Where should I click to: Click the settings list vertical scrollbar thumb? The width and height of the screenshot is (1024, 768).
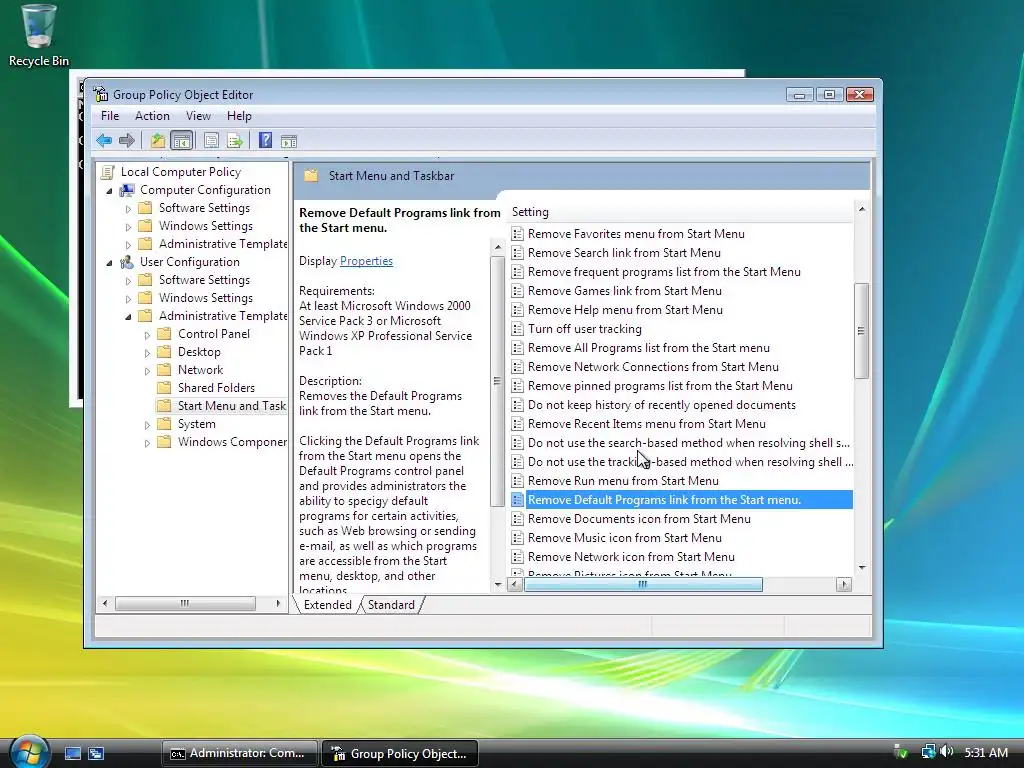coord(861,330)
